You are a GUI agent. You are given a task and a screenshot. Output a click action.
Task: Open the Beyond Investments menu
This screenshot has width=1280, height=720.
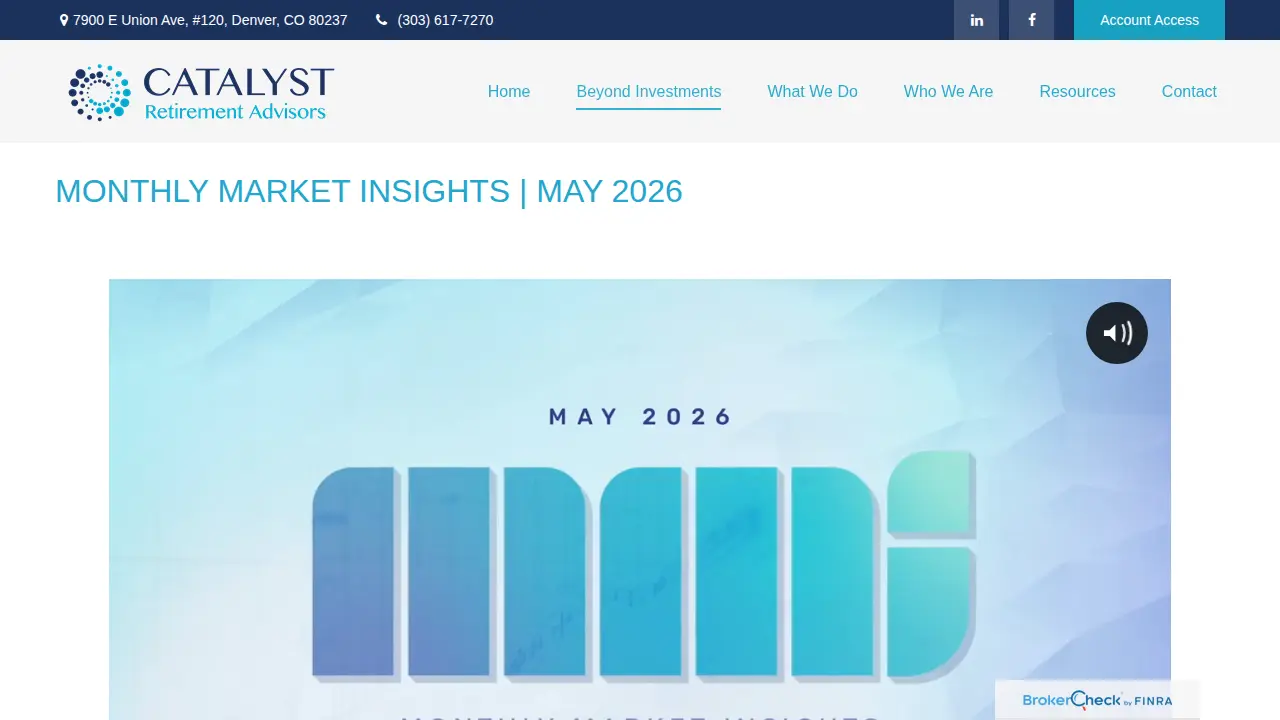[x=649, y=91]
